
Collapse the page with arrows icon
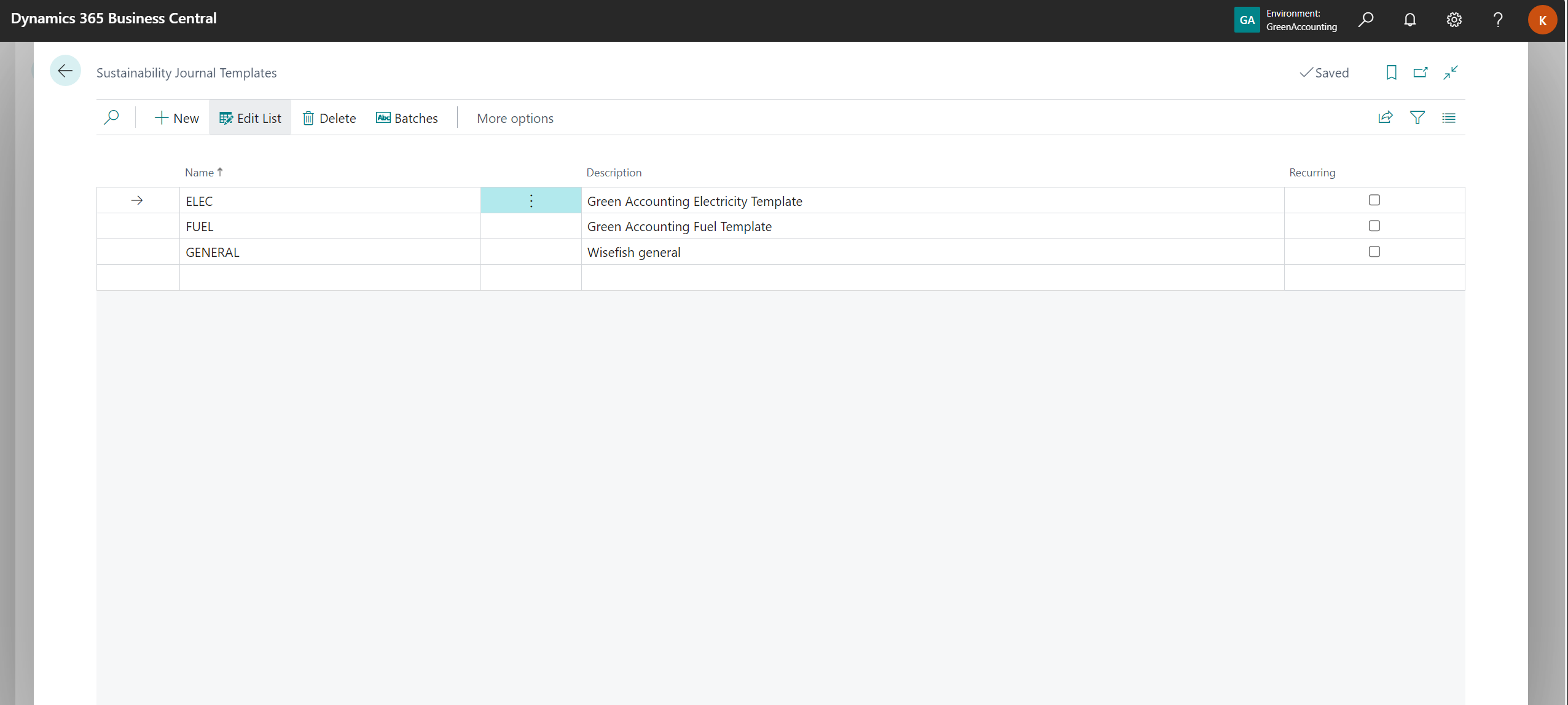pos(1450,73)
